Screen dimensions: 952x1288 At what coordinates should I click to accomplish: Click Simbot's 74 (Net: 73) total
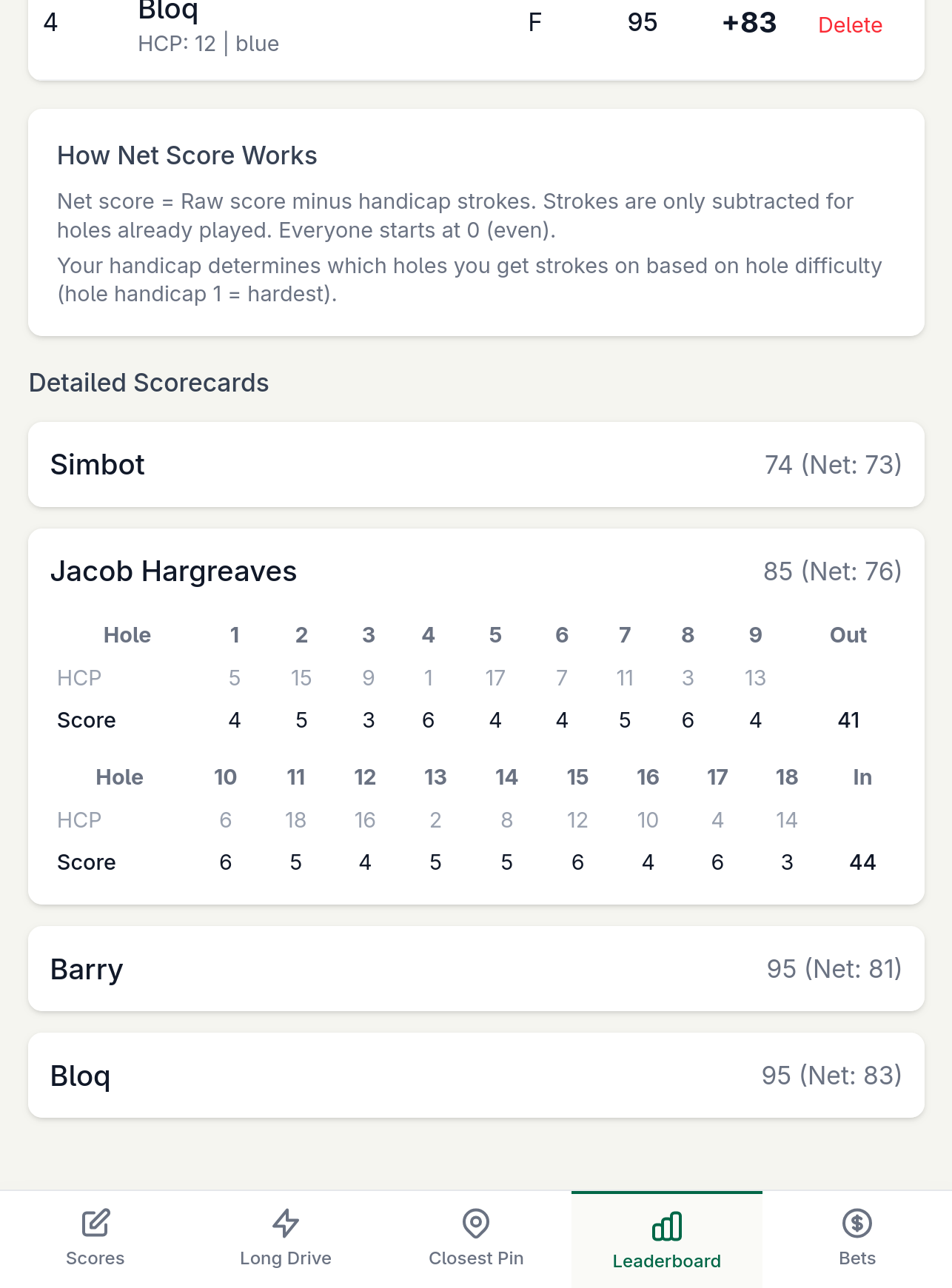[x=833, y=465]
